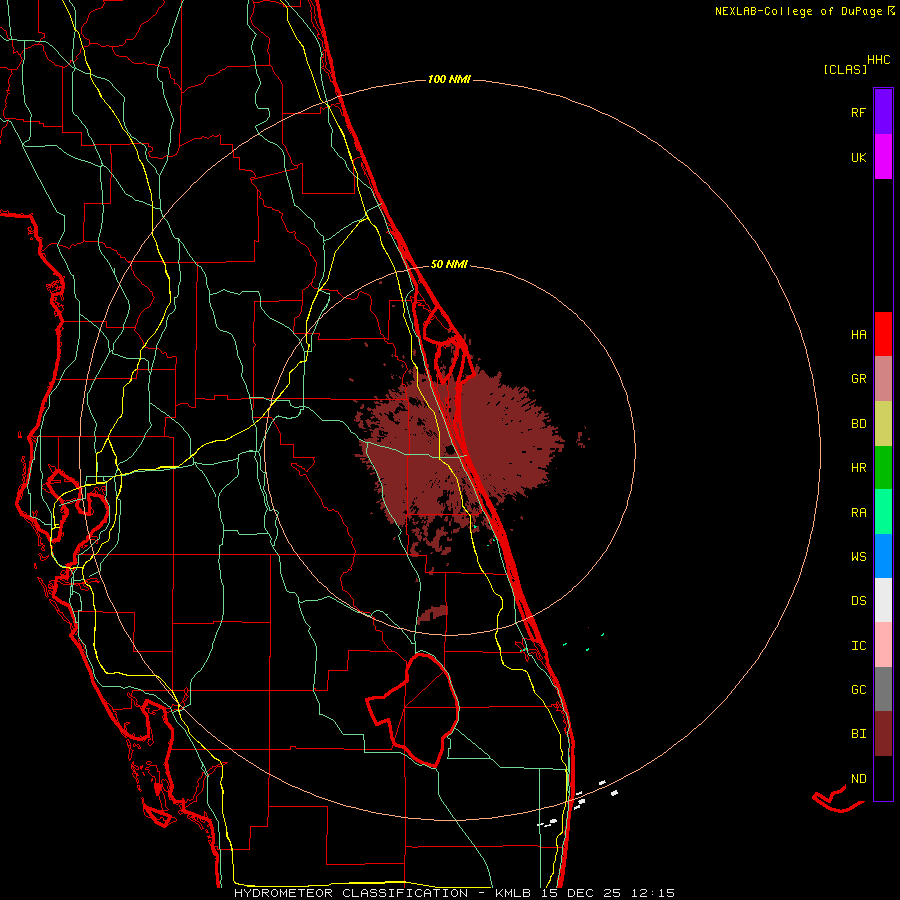This screenshot has width=900, height=900.
Task: Click the UK legend label
Action: click(x=858, y=157)
